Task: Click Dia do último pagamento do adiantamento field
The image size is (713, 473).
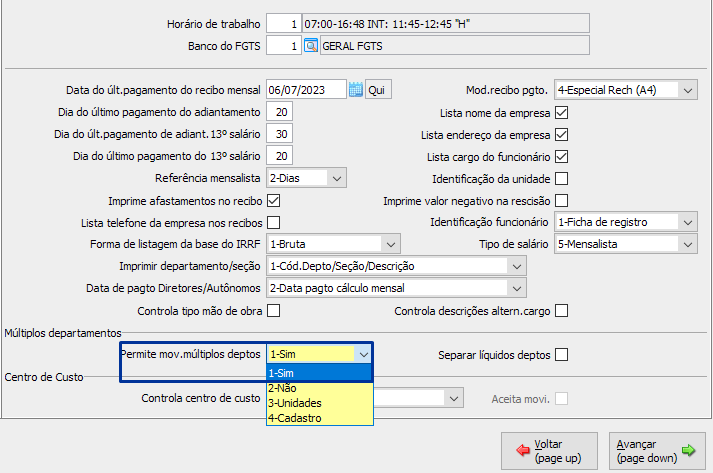Action: click(280, 112)
